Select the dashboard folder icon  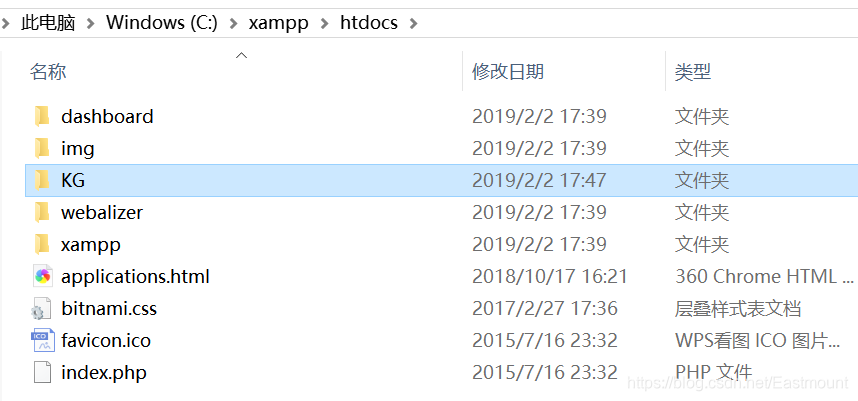click(x=42, y=117)
